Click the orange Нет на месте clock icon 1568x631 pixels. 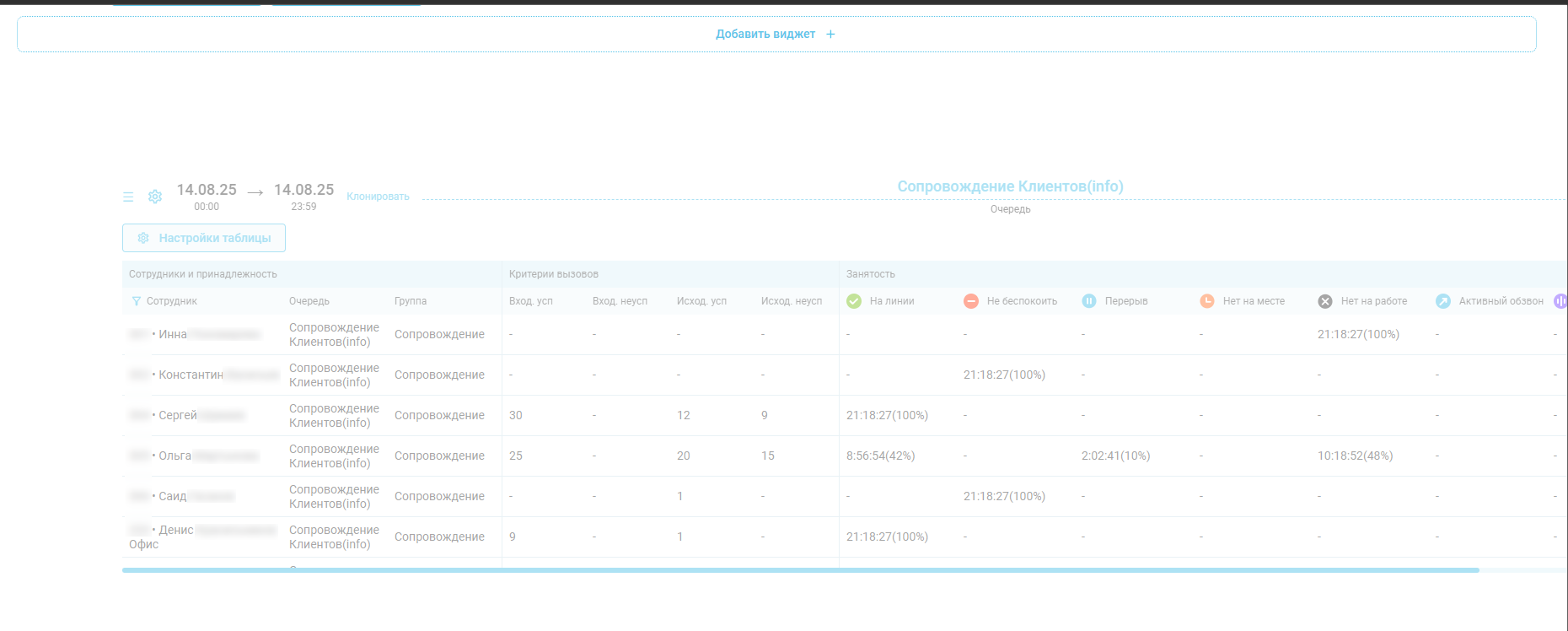[1207, 301]
